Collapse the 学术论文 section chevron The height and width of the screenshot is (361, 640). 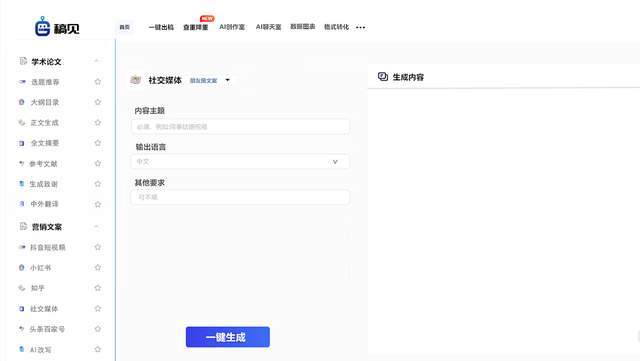tap(96, 61)
